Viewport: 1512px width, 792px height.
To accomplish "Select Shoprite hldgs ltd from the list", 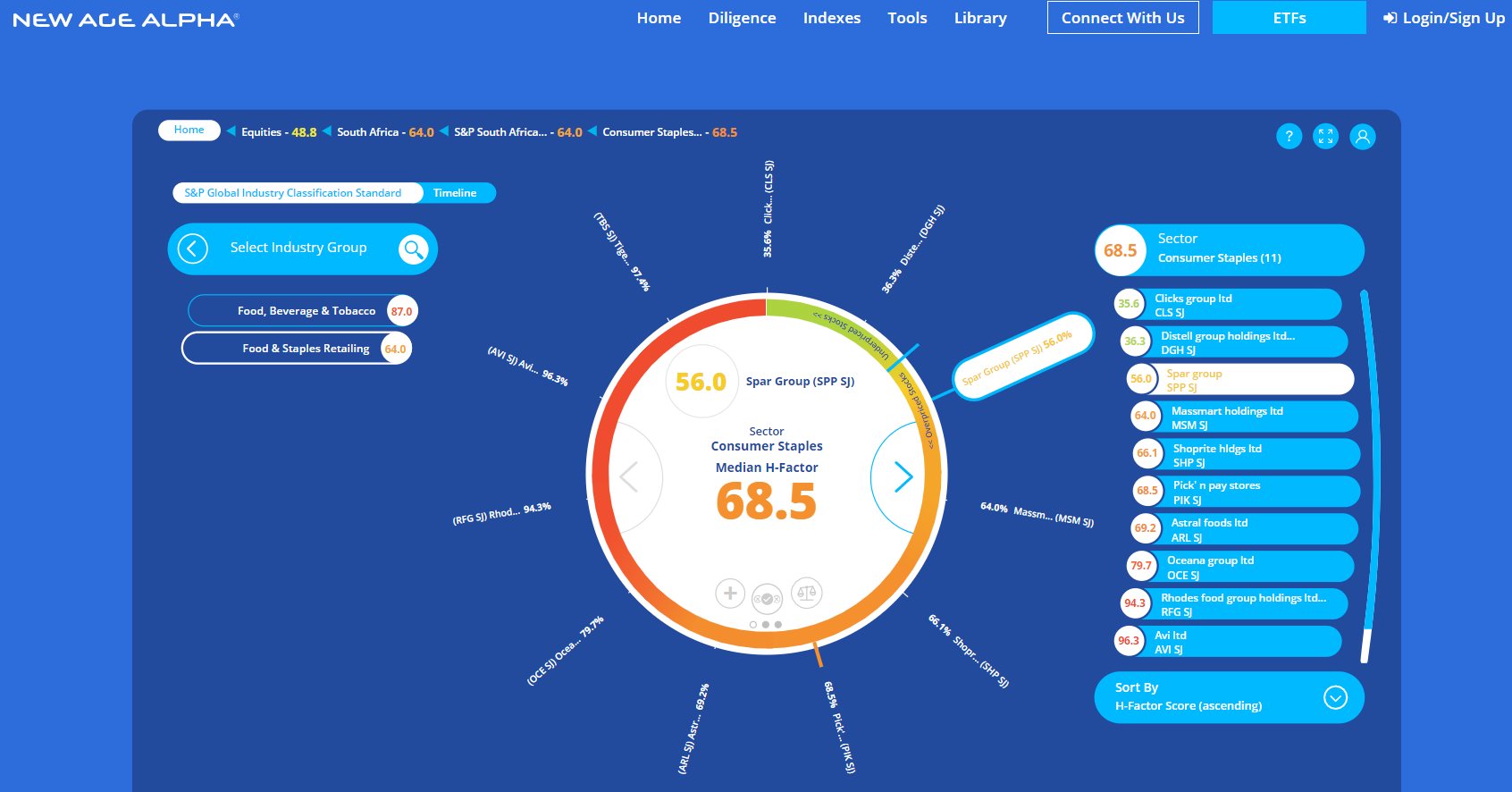I will coord(1246,454).
